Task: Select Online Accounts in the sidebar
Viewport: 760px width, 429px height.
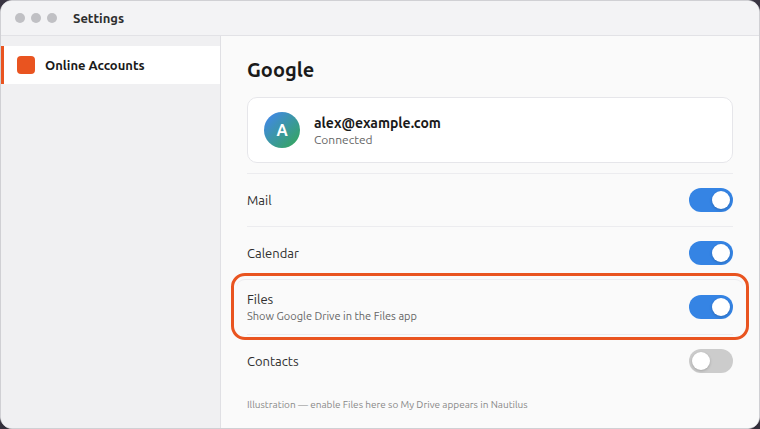Action: click(x=111, y=65)
